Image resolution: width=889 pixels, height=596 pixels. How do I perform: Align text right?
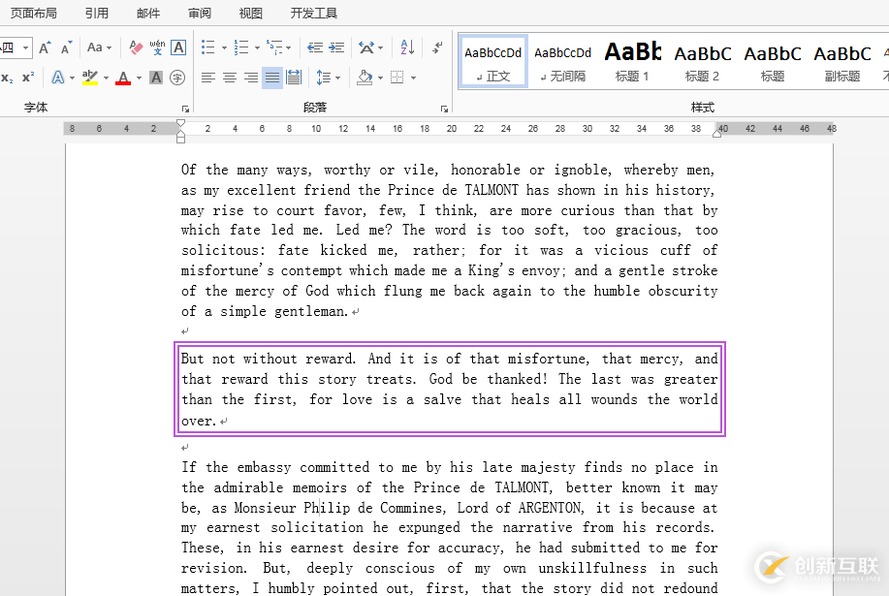click(x=251, y=78)
